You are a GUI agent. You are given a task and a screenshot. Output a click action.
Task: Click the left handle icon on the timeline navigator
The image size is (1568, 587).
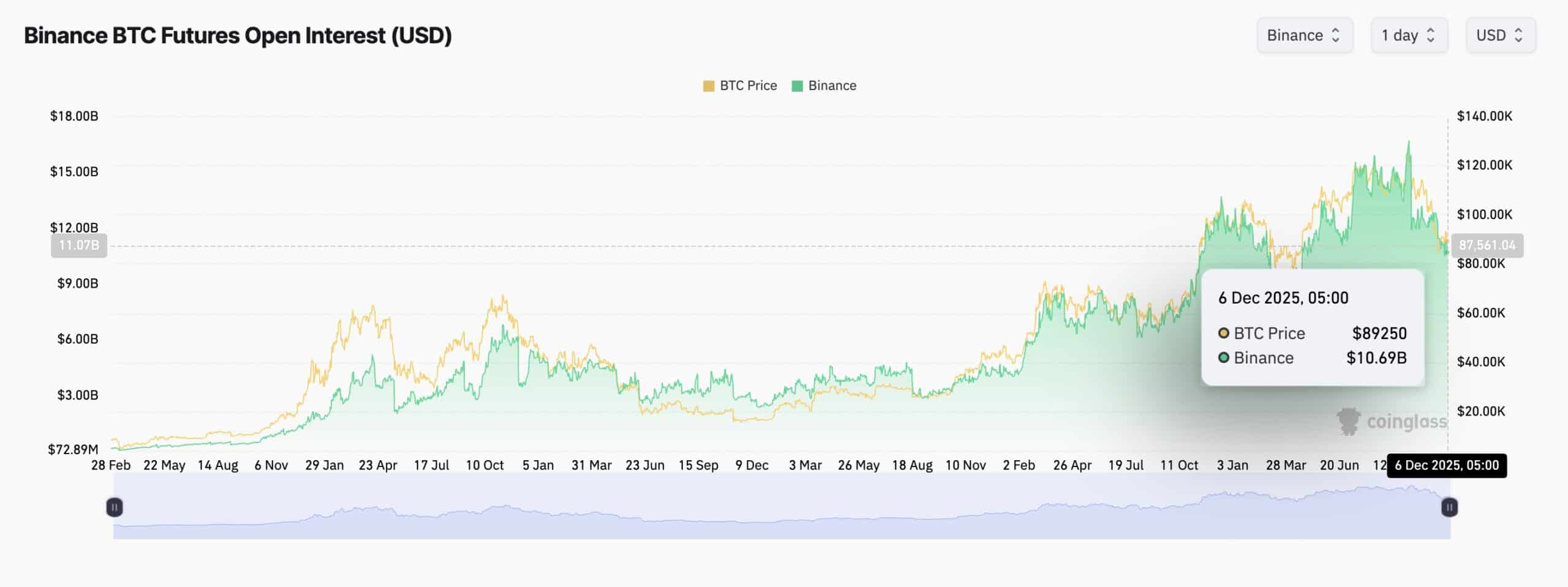click(115, 507)
